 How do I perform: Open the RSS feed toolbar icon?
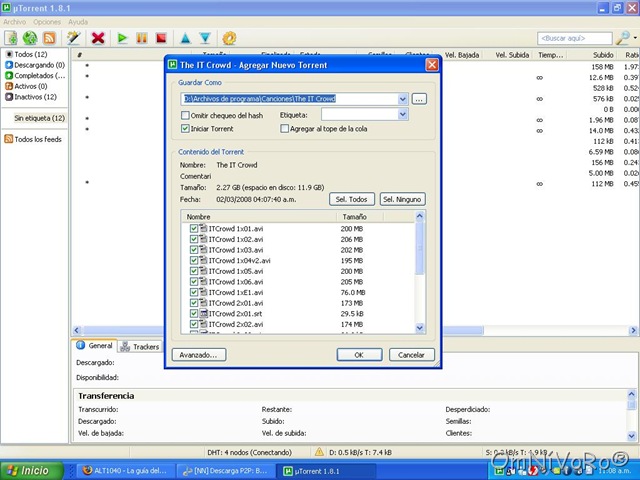49,38
